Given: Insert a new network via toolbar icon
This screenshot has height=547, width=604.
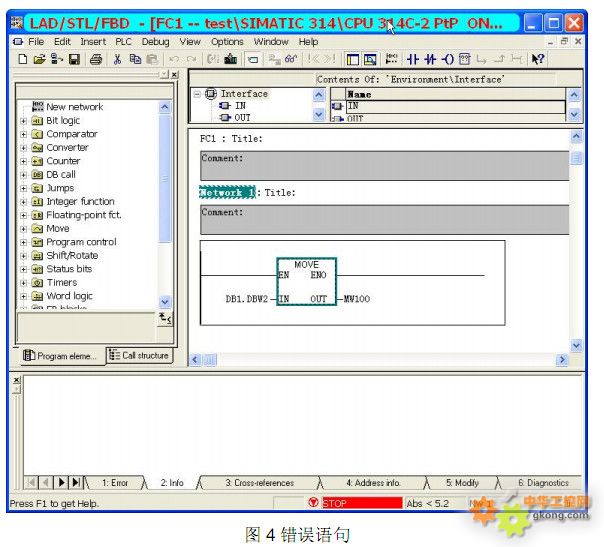Looking at the screenshot, I should (391, 59).
